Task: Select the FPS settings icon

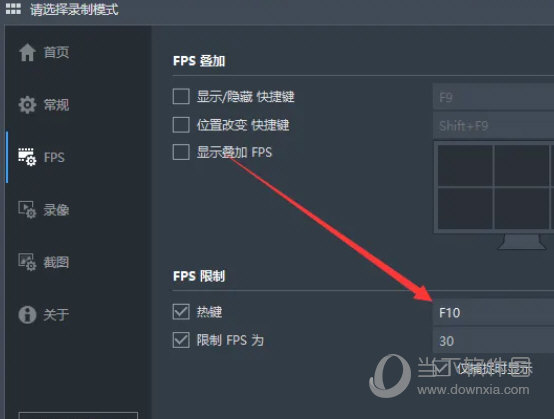Action: click(x=27, y=157)
